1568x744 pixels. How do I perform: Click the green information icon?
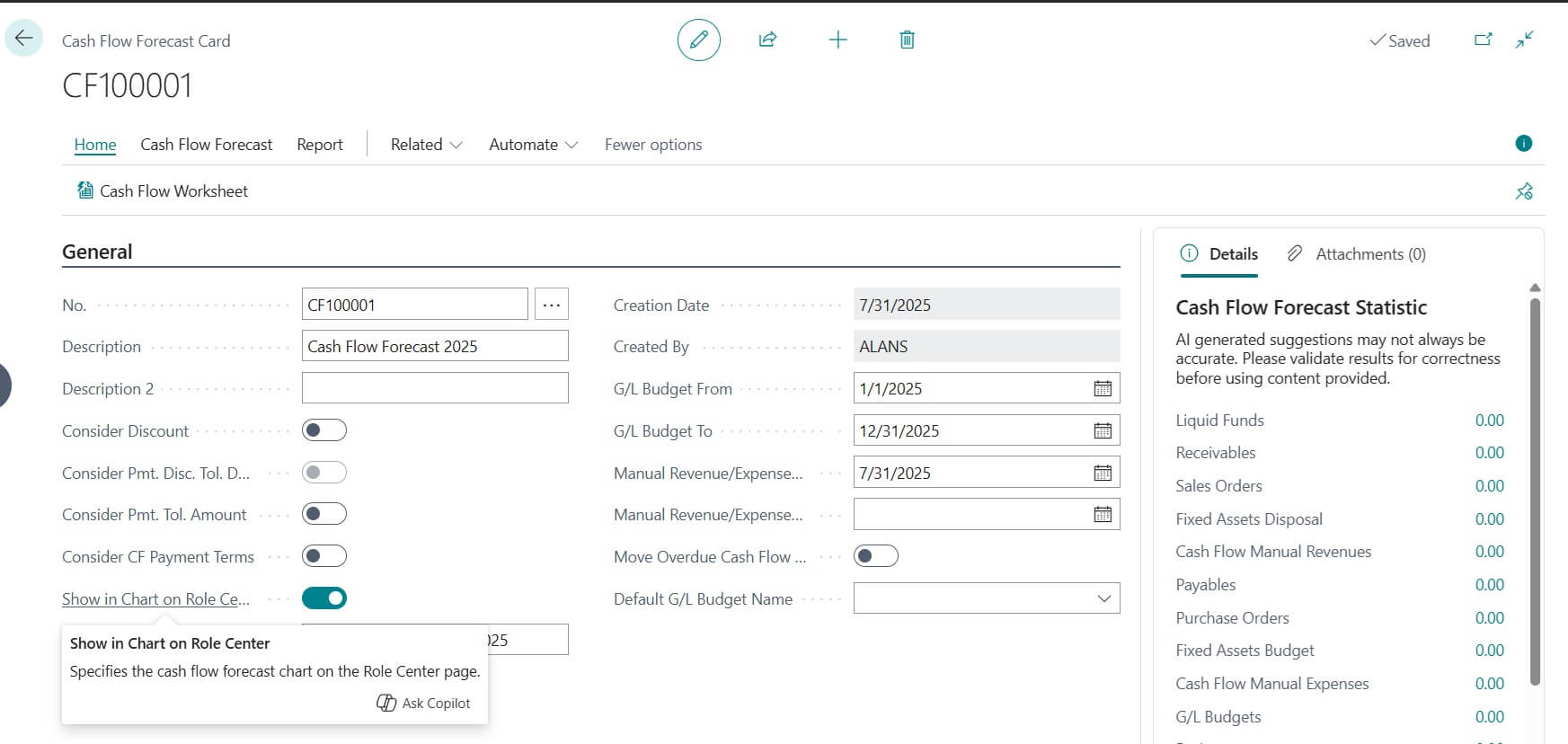(1523, 143)
